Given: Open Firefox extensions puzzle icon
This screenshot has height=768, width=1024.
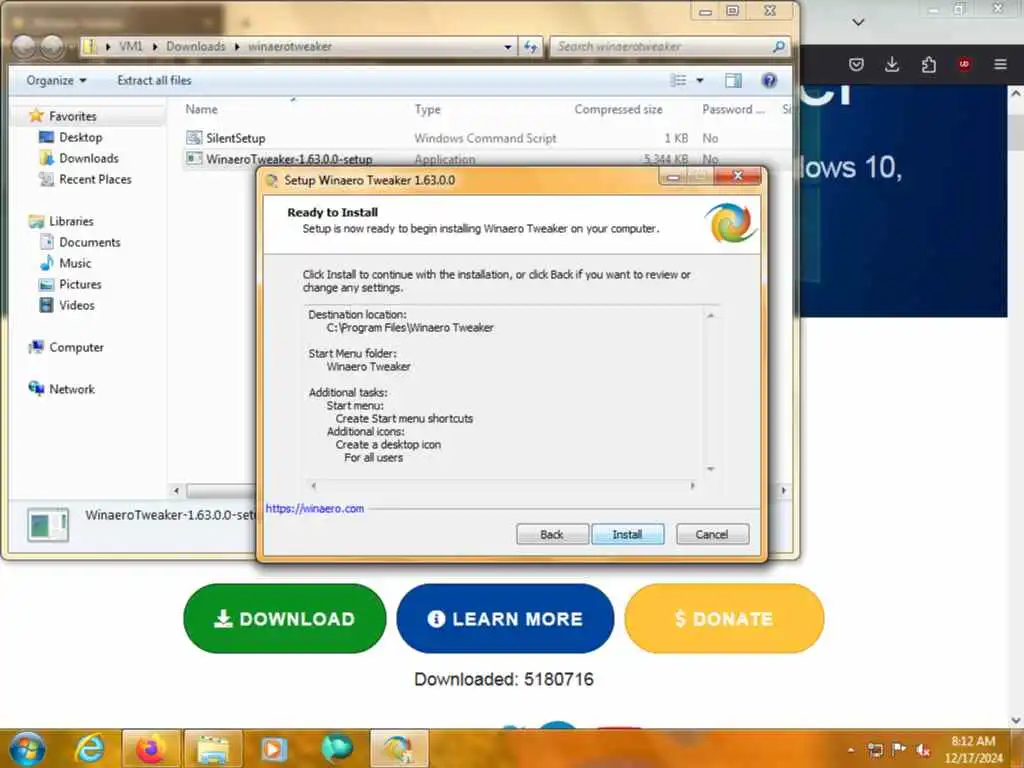Looking at the screenshot, I should [929, 64].
